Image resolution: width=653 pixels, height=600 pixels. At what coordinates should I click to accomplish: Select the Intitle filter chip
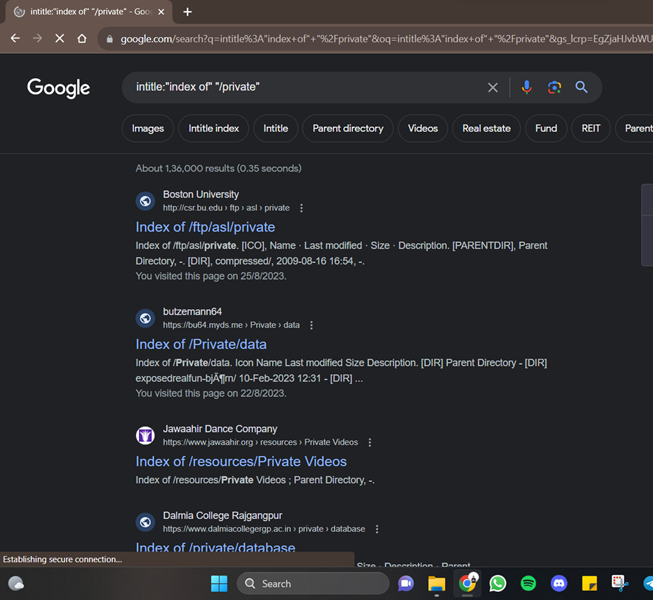[x=276, y=128]
